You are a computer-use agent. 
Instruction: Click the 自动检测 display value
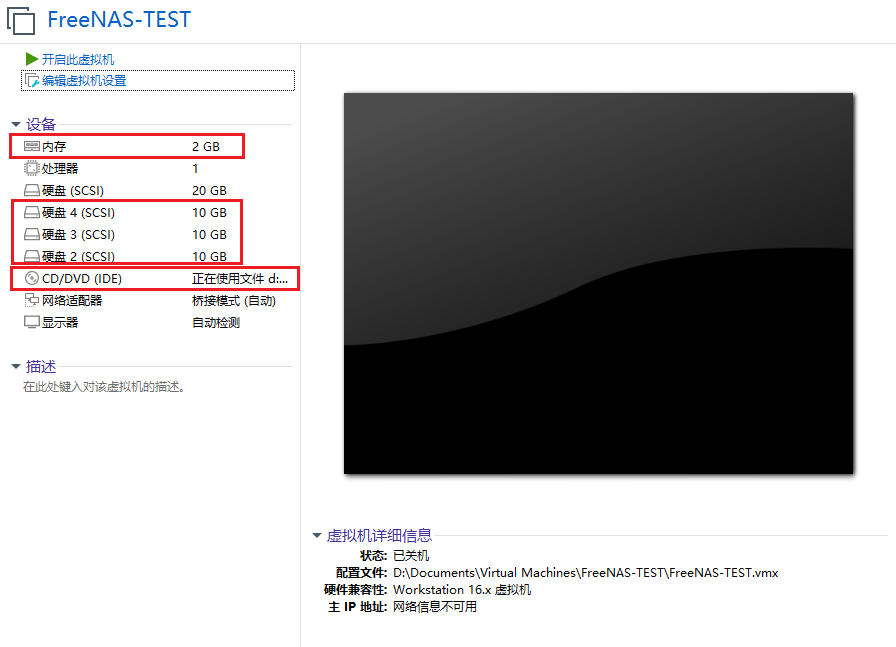[216, 323]
